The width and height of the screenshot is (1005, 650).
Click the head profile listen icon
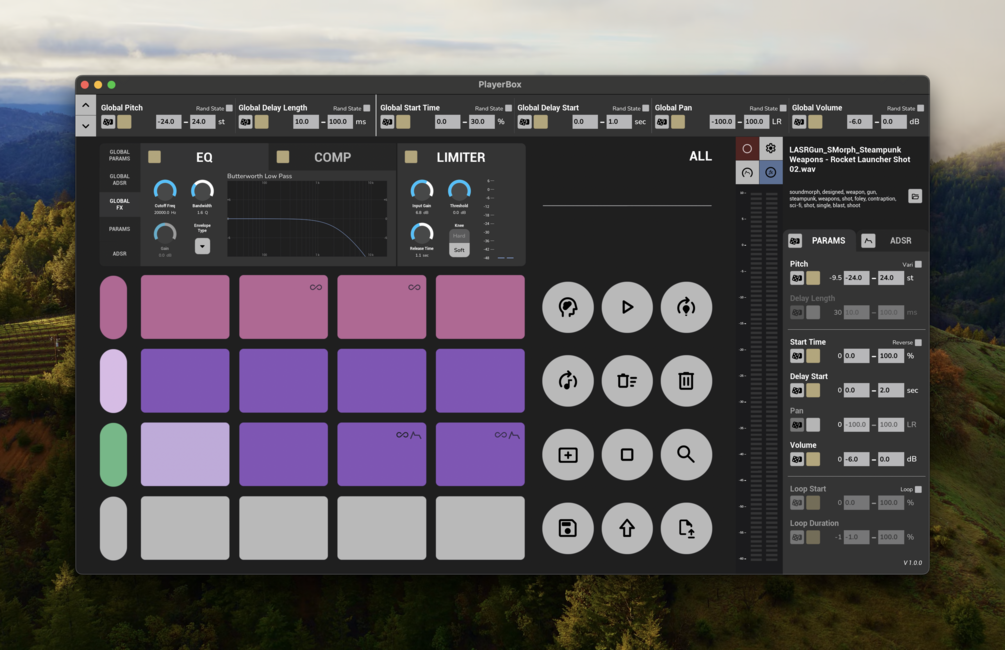pyautogui.click(x=568, y=307)
